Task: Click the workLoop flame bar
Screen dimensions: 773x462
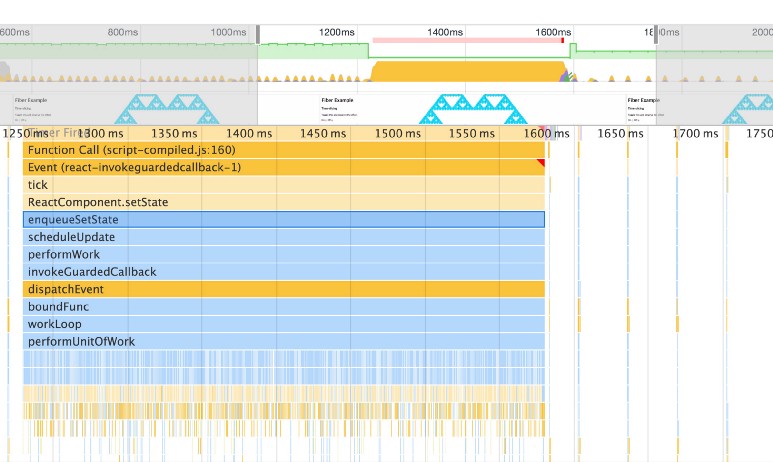Action: pos(284,324)
